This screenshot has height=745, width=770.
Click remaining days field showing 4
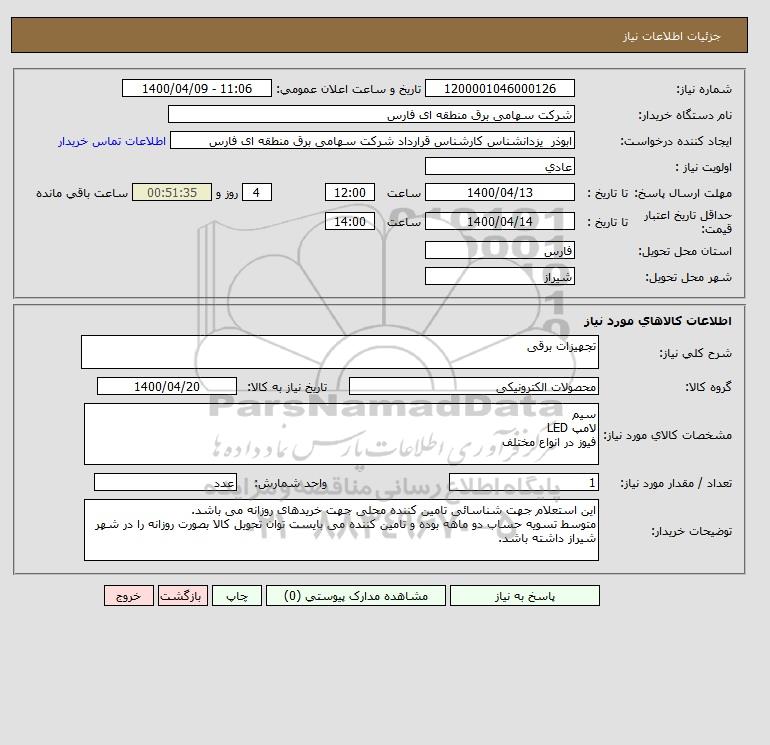pyautogui.click(x=256, y=193)
